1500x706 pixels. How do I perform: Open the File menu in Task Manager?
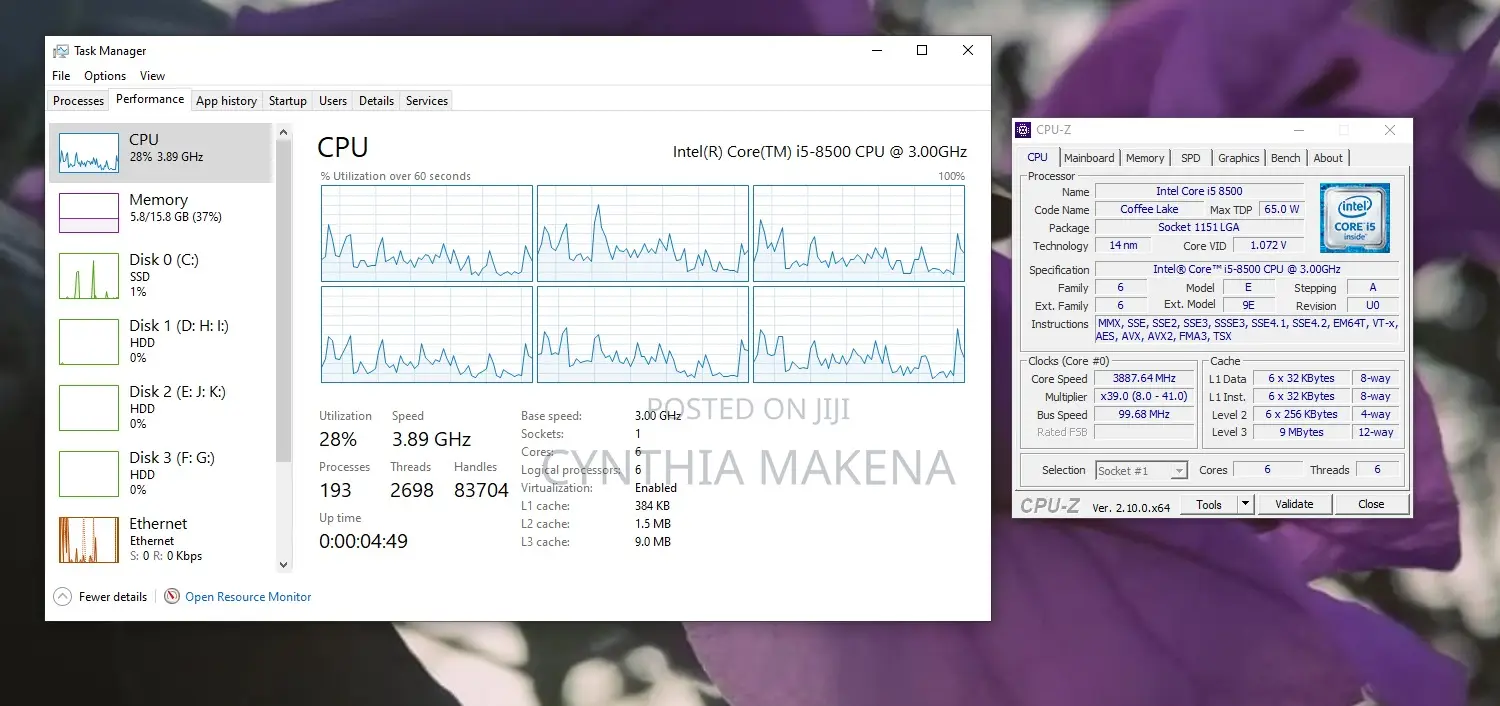[61, 76]
